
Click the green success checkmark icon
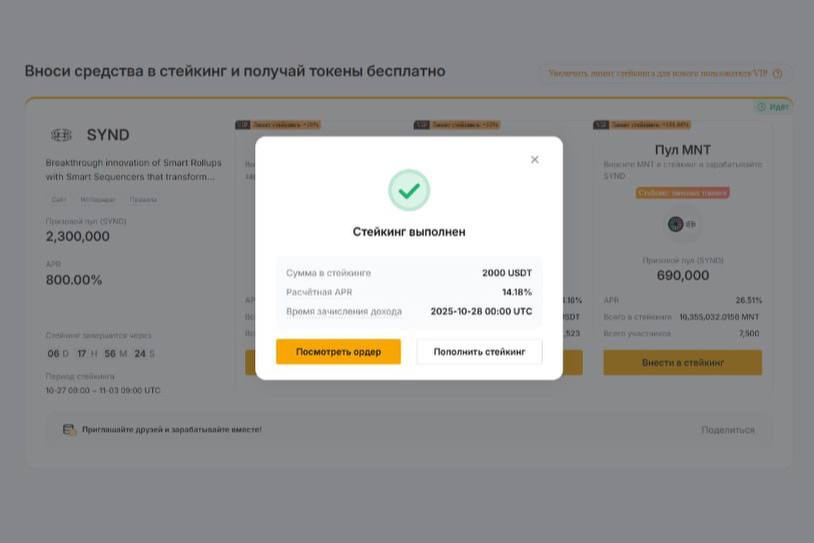coord(409,190)
